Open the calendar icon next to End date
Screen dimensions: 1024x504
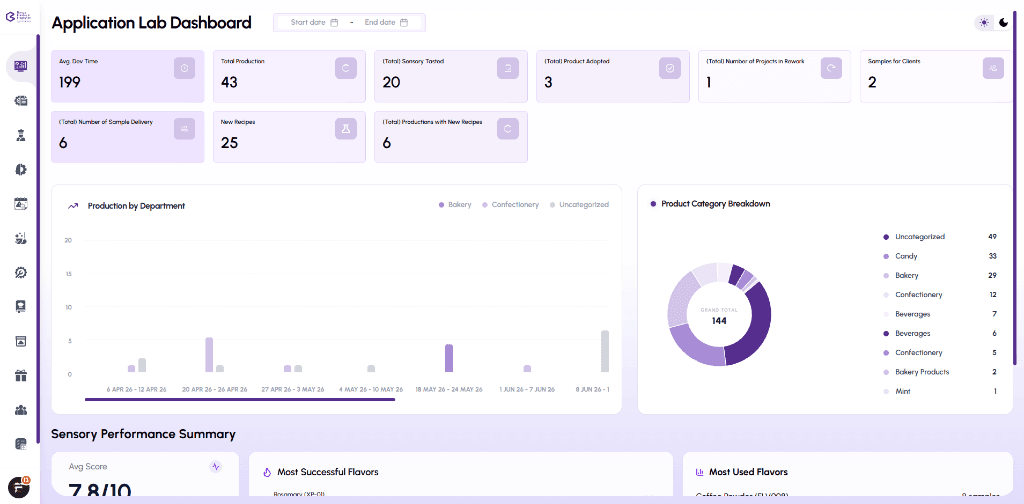pos(404,22)
